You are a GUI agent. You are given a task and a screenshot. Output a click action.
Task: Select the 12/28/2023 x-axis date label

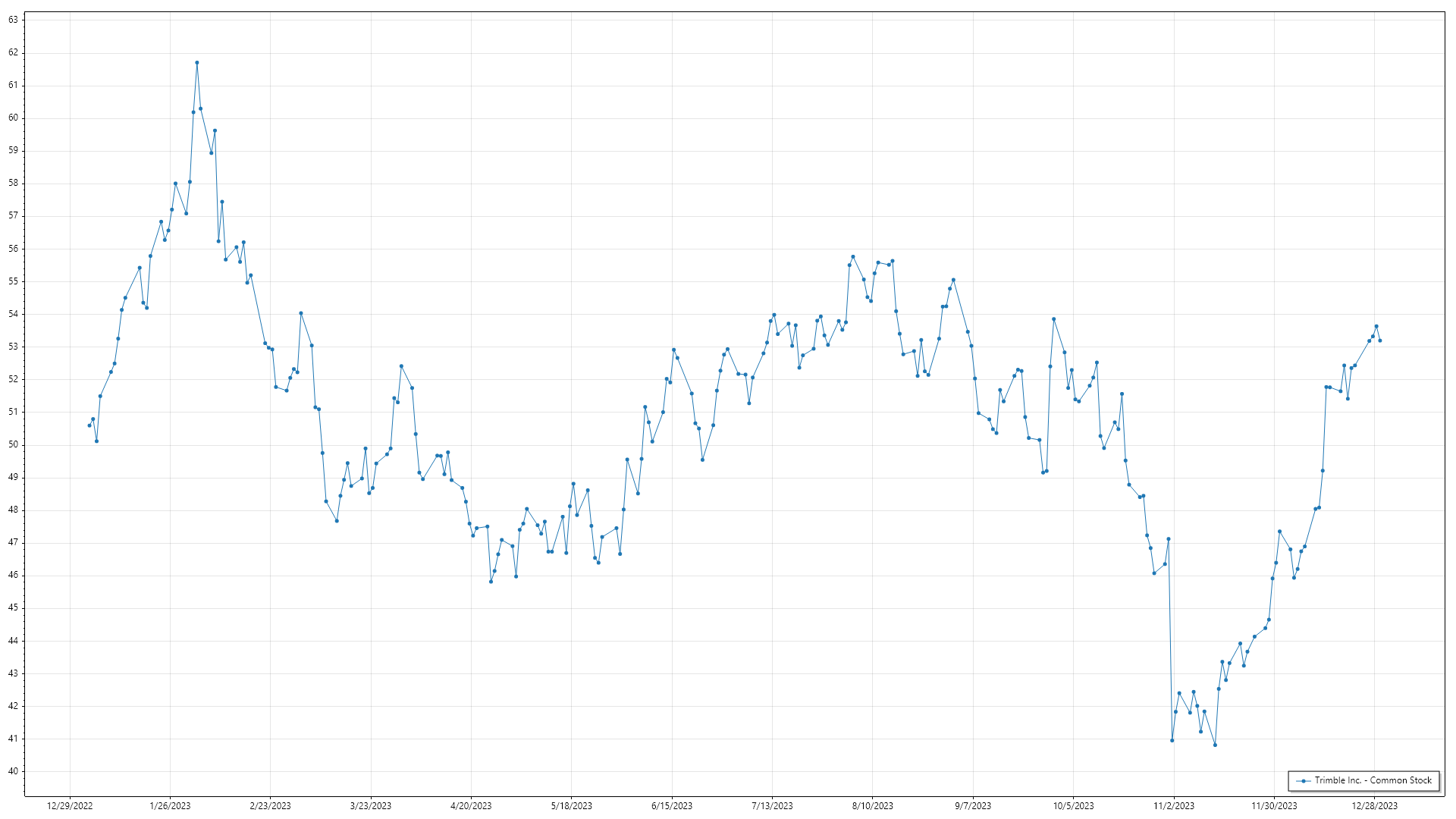[1374, 805]
